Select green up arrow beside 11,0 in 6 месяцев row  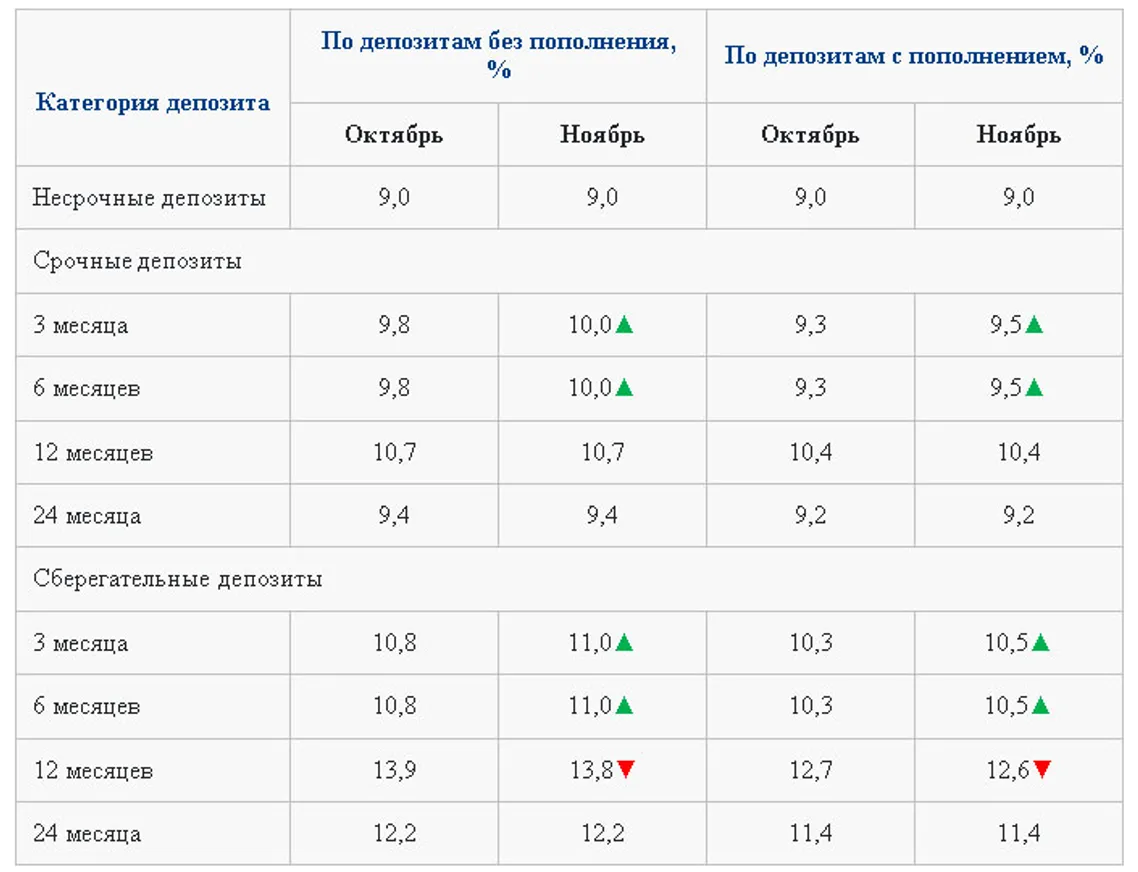pos(625,706)
